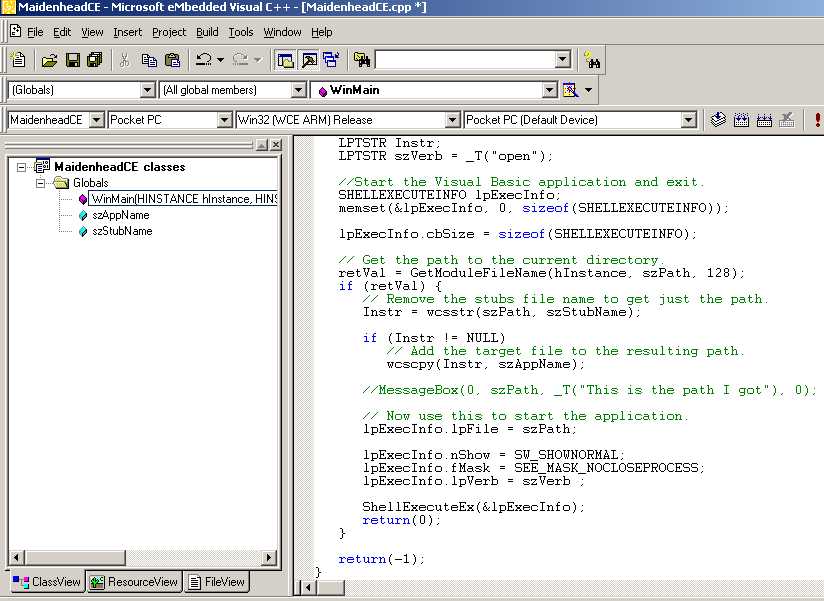Collapse the Globals folder node
The image size is (824, 601).
point(40,183)
